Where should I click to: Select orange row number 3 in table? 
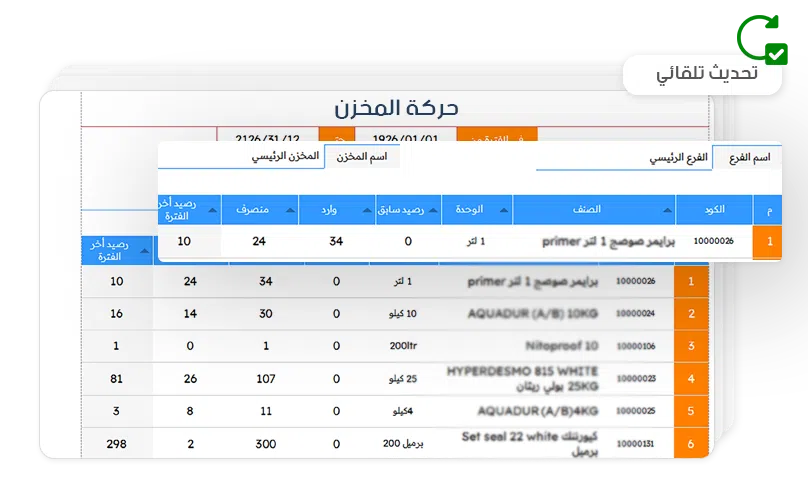[691, 346]
